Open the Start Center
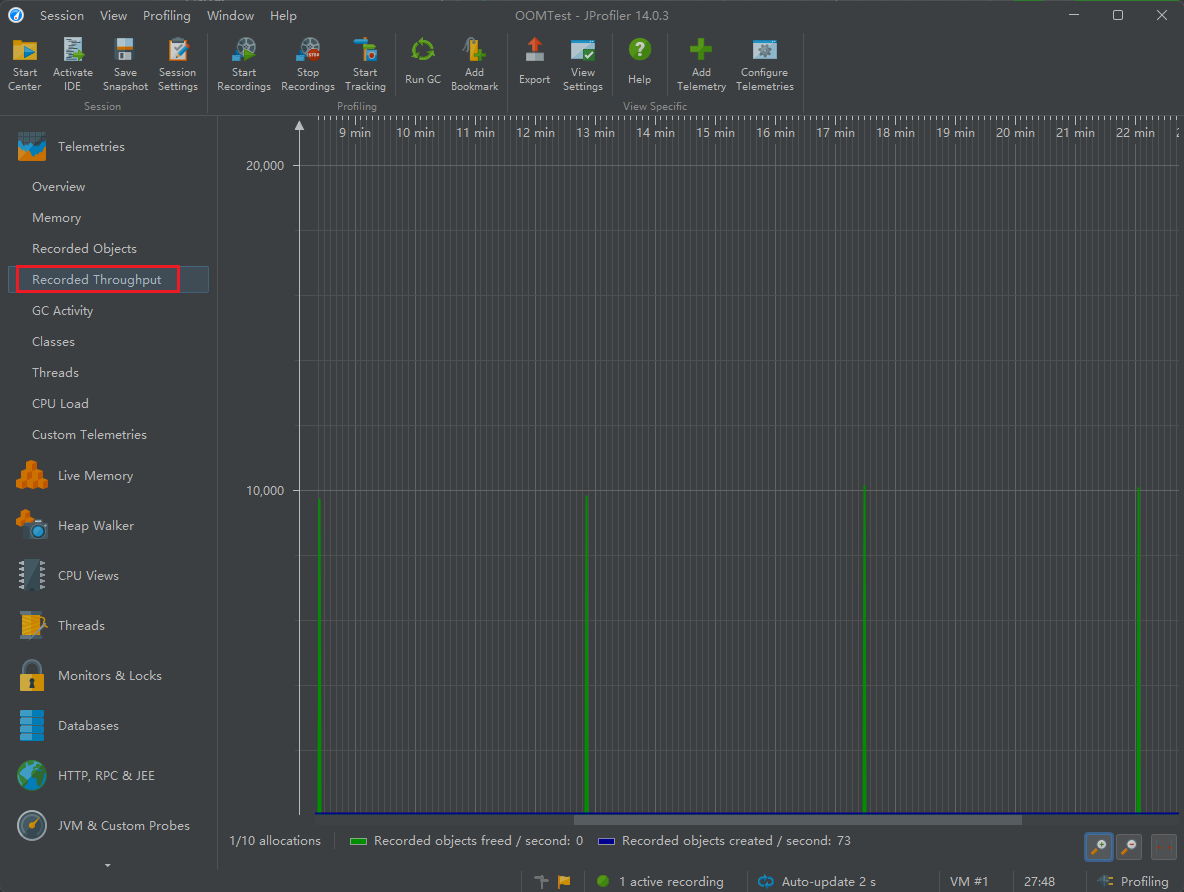 24,65
